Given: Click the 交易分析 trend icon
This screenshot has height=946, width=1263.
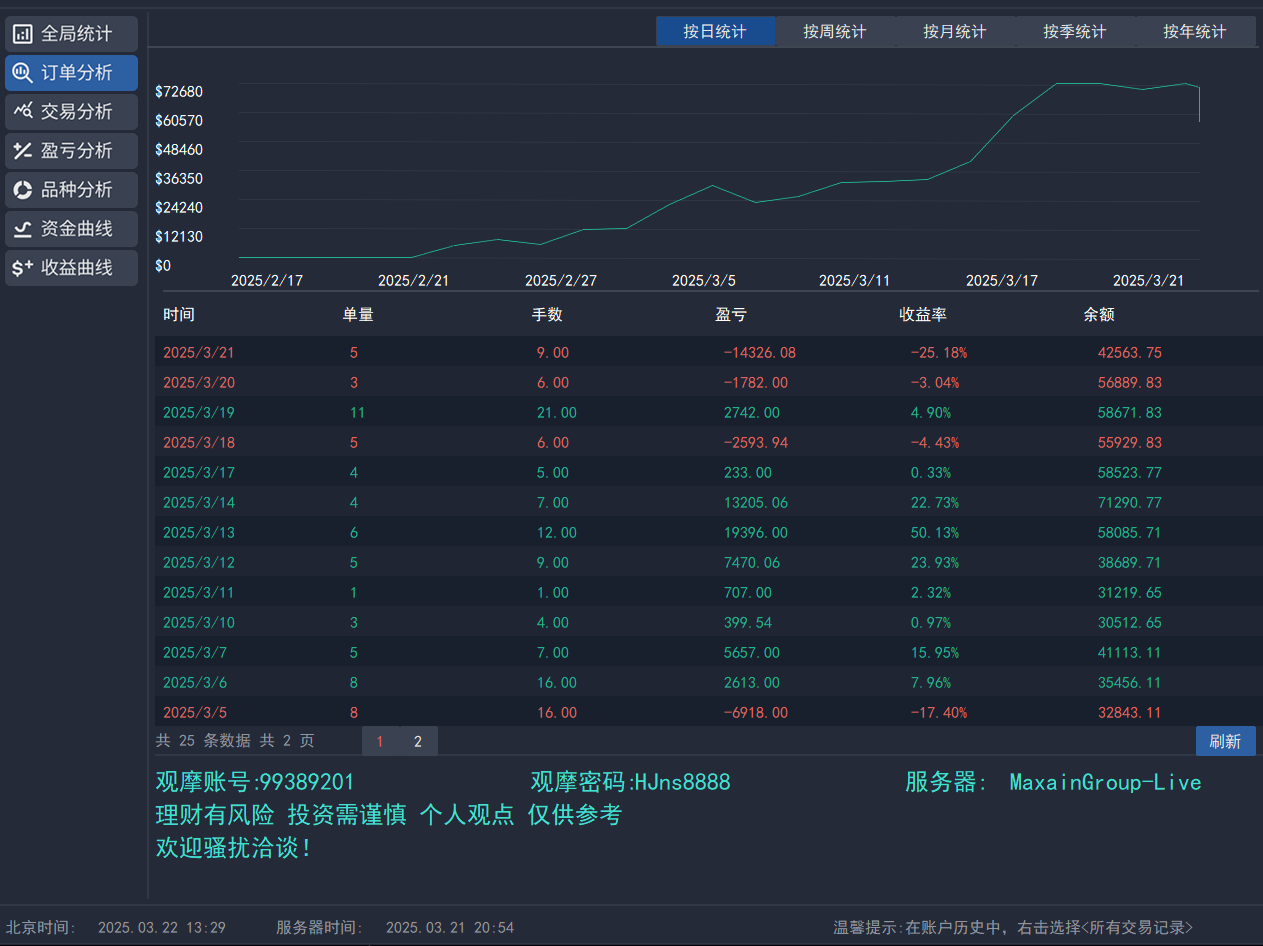Looking at the screenshot, I should [x=22, y=112].
